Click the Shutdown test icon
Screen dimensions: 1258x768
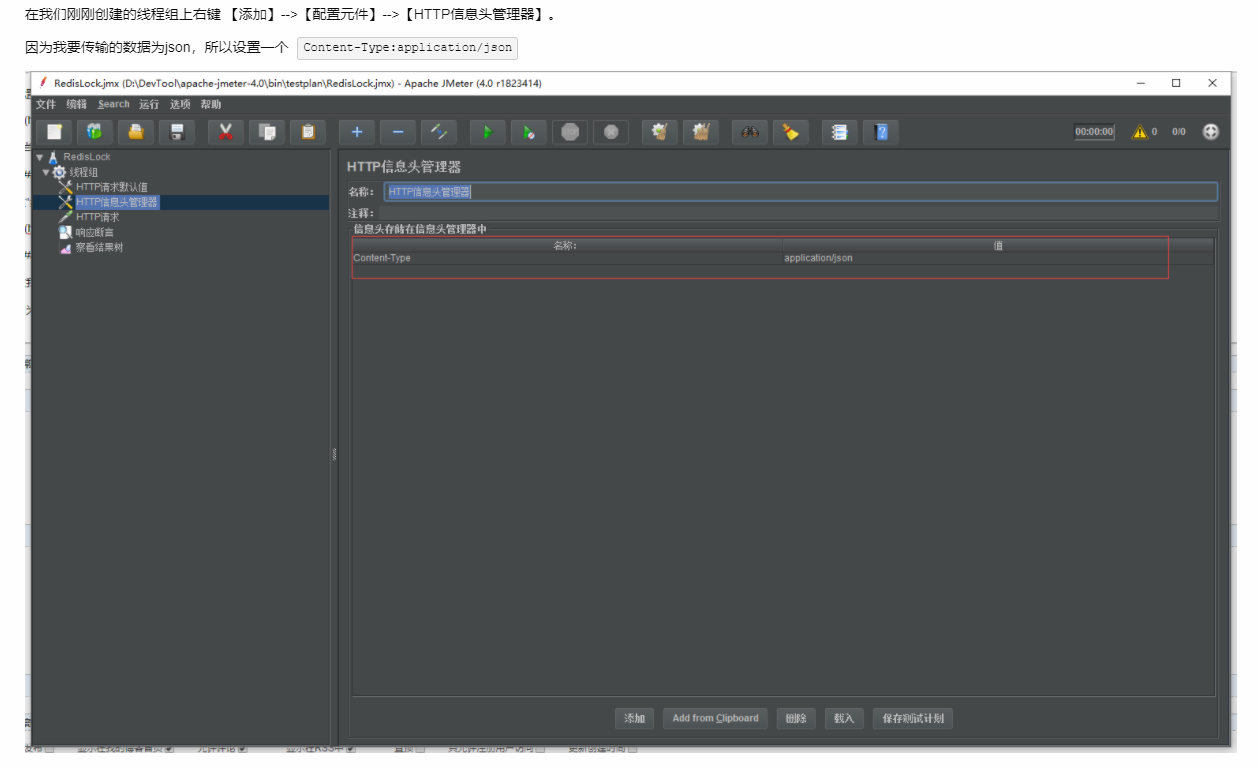click(x=611, y=131)
